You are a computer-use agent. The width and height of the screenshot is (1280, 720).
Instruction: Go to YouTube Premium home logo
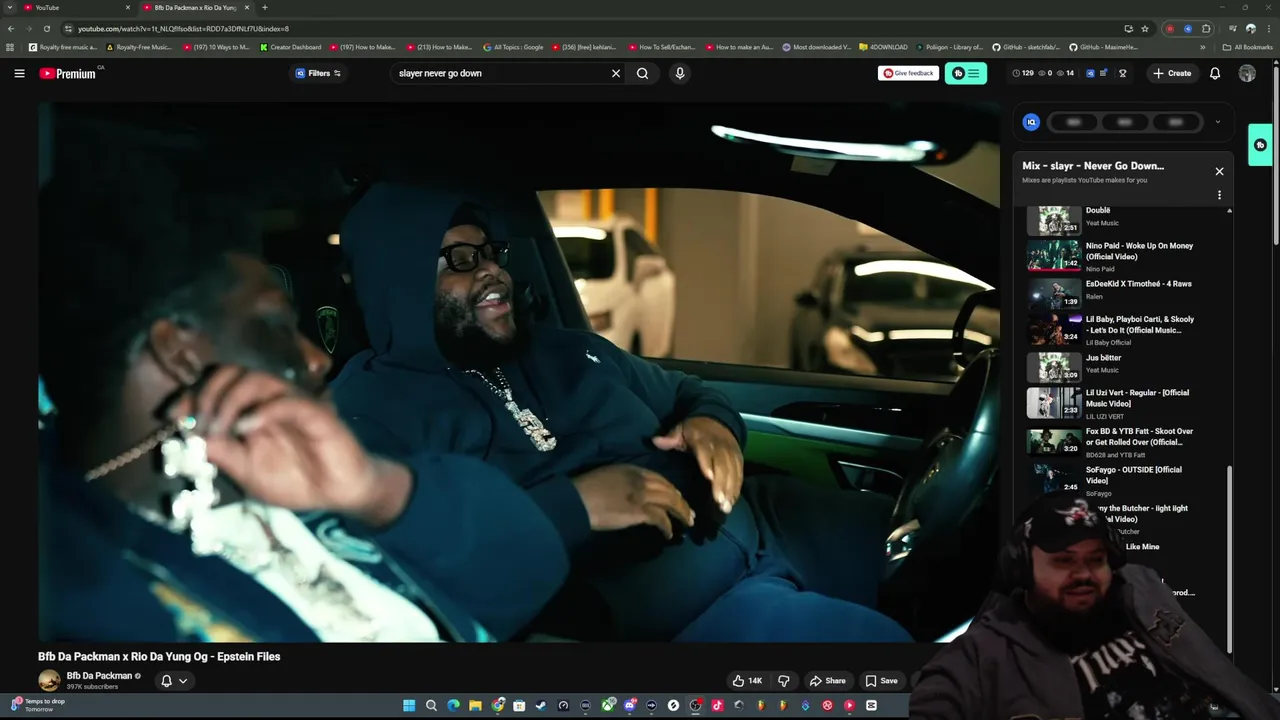[67, 73]
